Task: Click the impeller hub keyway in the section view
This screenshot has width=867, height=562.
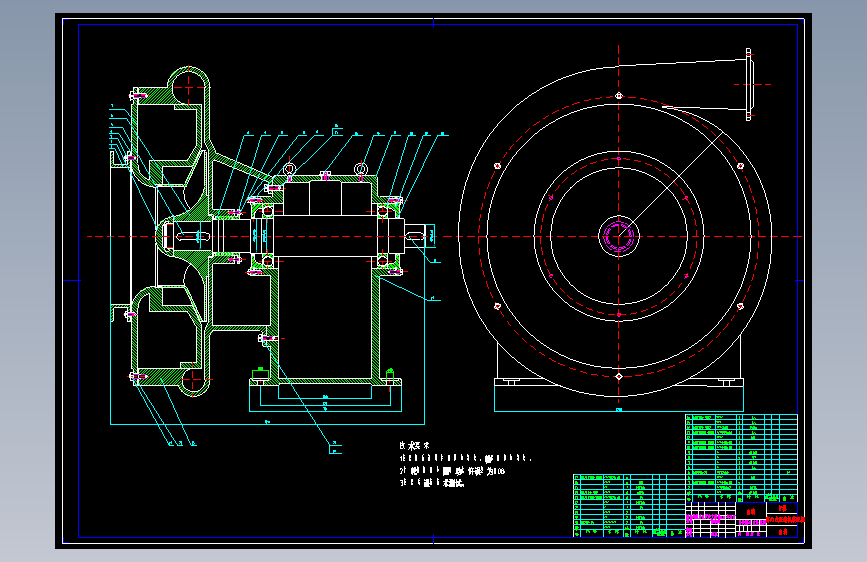Action: 193,237
